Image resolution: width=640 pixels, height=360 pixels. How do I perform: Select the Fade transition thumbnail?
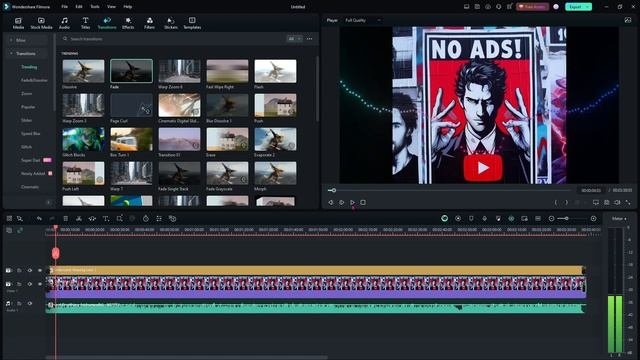[x=131, y=71]
